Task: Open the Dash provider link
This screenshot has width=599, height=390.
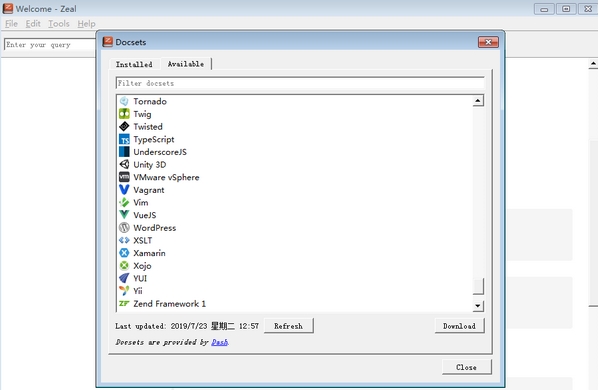Action: pos(220,342)
